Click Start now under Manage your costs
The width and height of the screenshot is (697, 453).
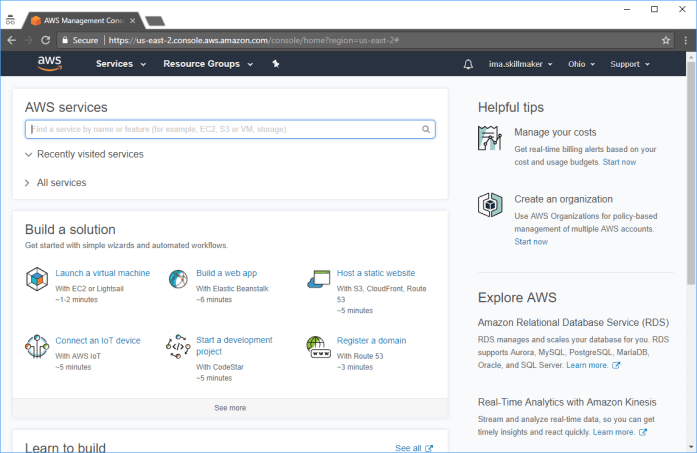(619, 162)
